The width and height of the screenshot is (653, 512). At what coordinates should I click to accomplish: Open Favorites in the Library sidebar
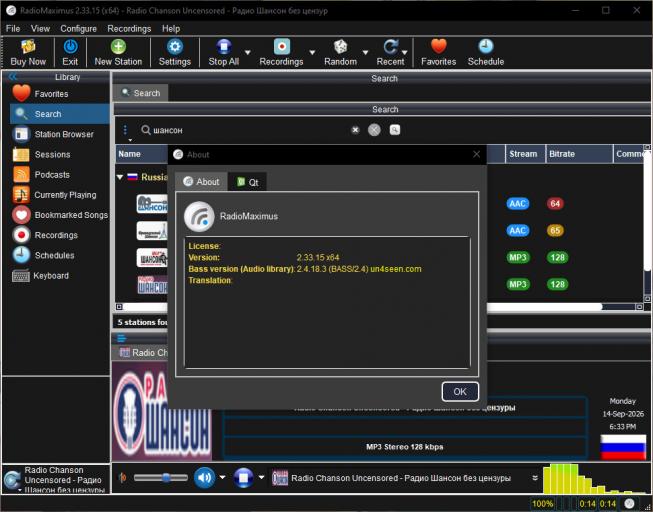point(60,94)
